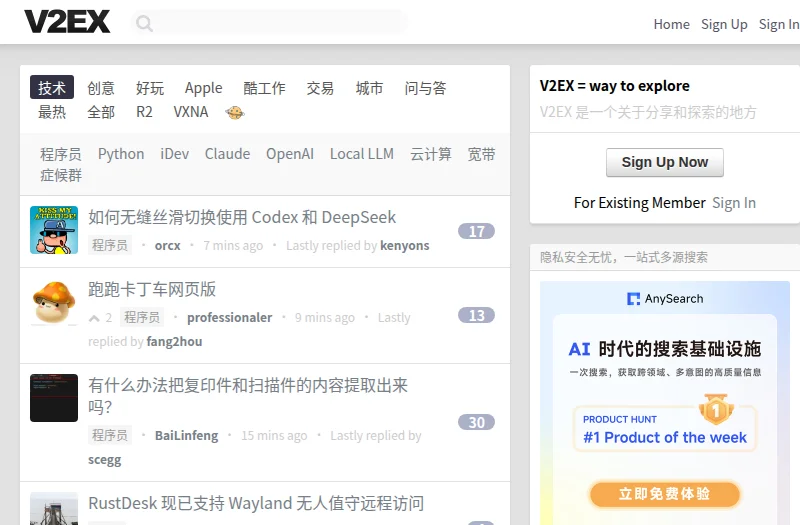800x525 pixels.
Task: Switch to the 交易 tab
Action: point(320,88)
